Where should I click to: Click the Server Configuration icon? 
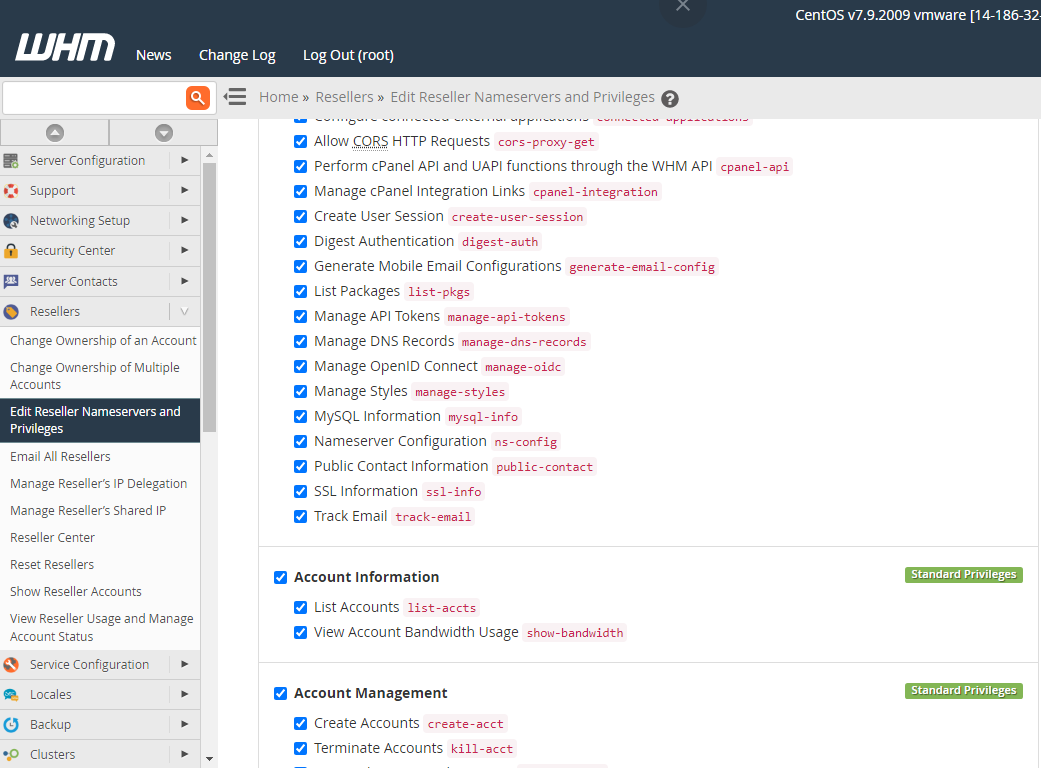[11, 161]
